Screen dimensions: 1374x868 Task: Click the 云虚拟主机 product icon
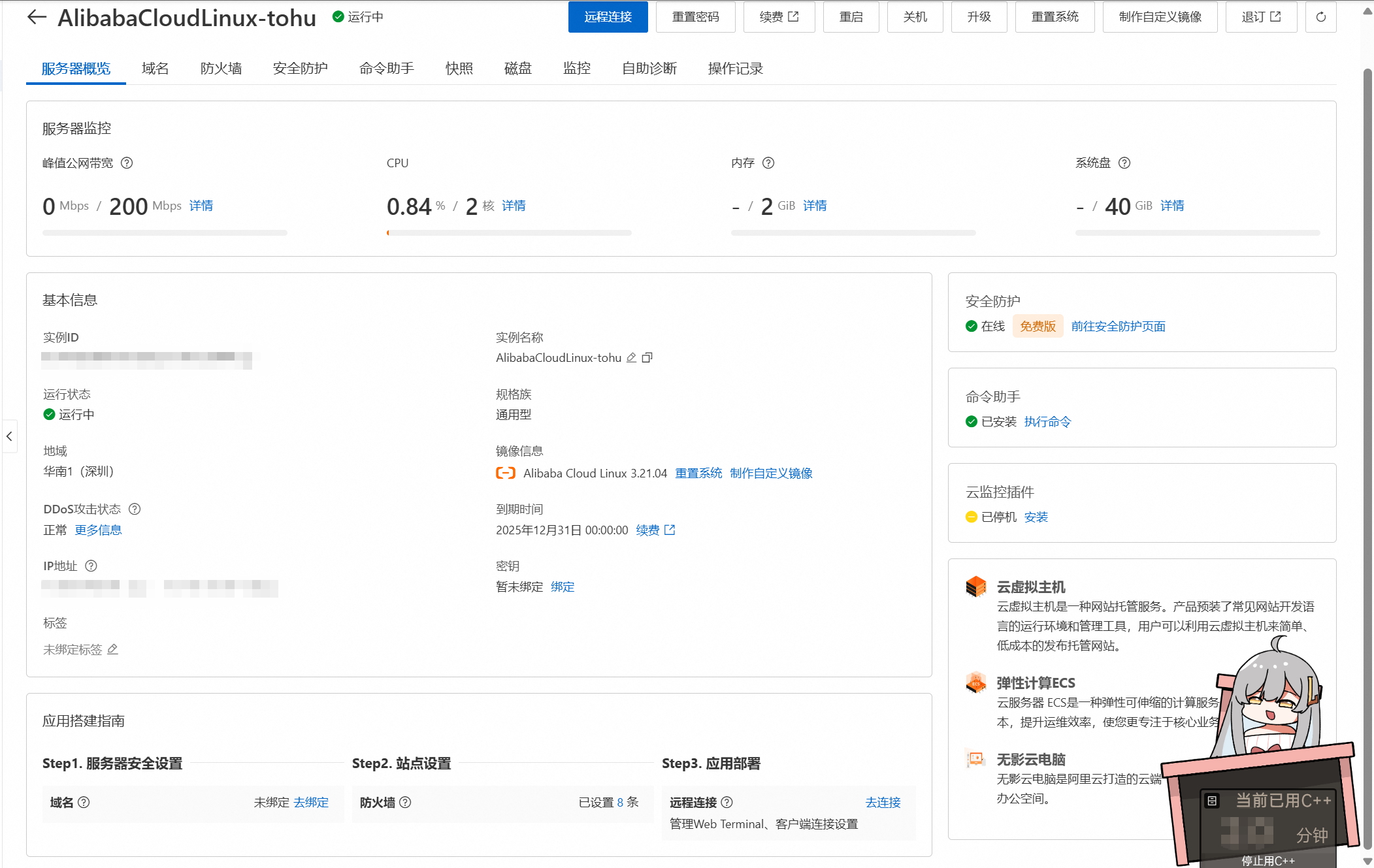[976, 587]
